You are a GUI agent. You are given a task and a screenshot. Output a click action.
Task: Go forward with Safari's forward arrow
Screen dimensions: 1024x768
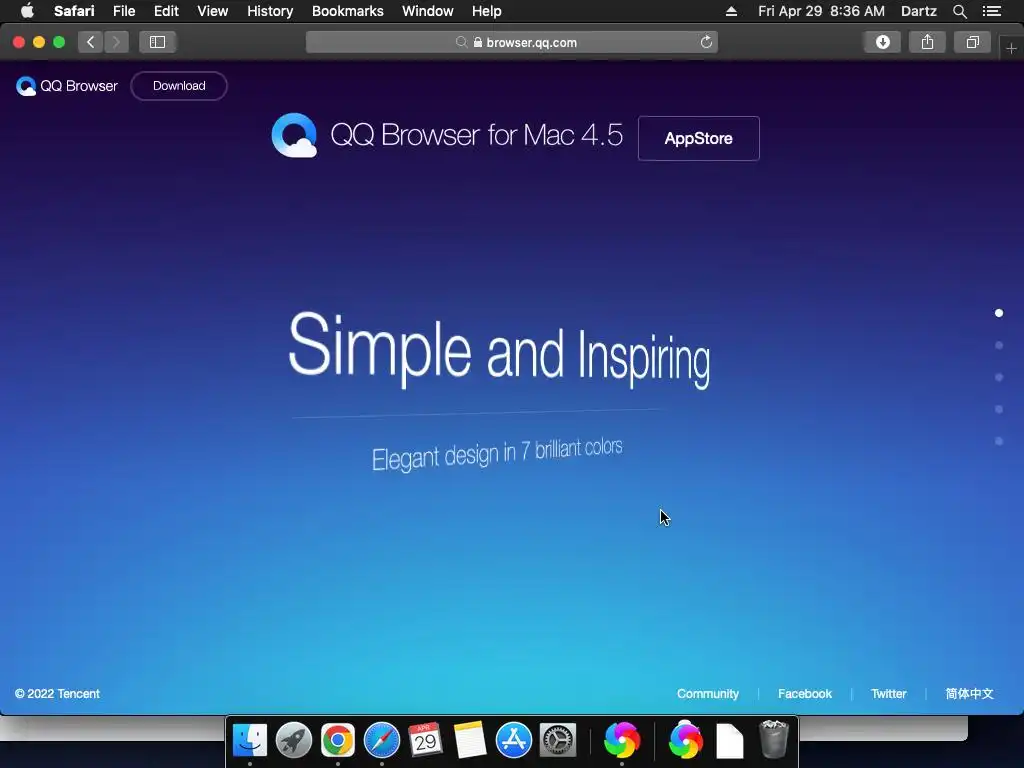click(x=116, y=42)
